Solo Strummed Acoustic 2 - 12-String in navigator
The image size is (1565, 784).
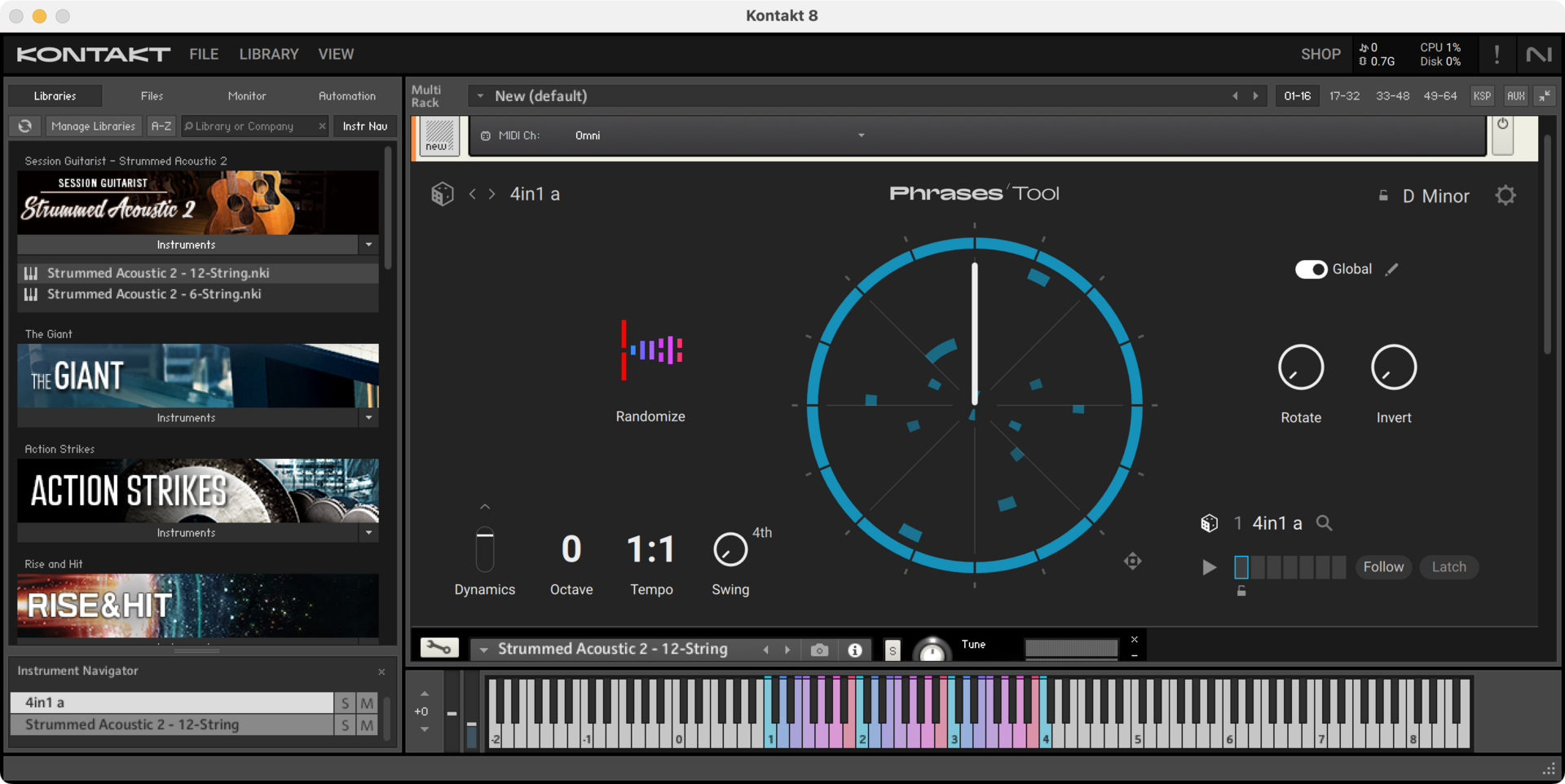[346, 725]
